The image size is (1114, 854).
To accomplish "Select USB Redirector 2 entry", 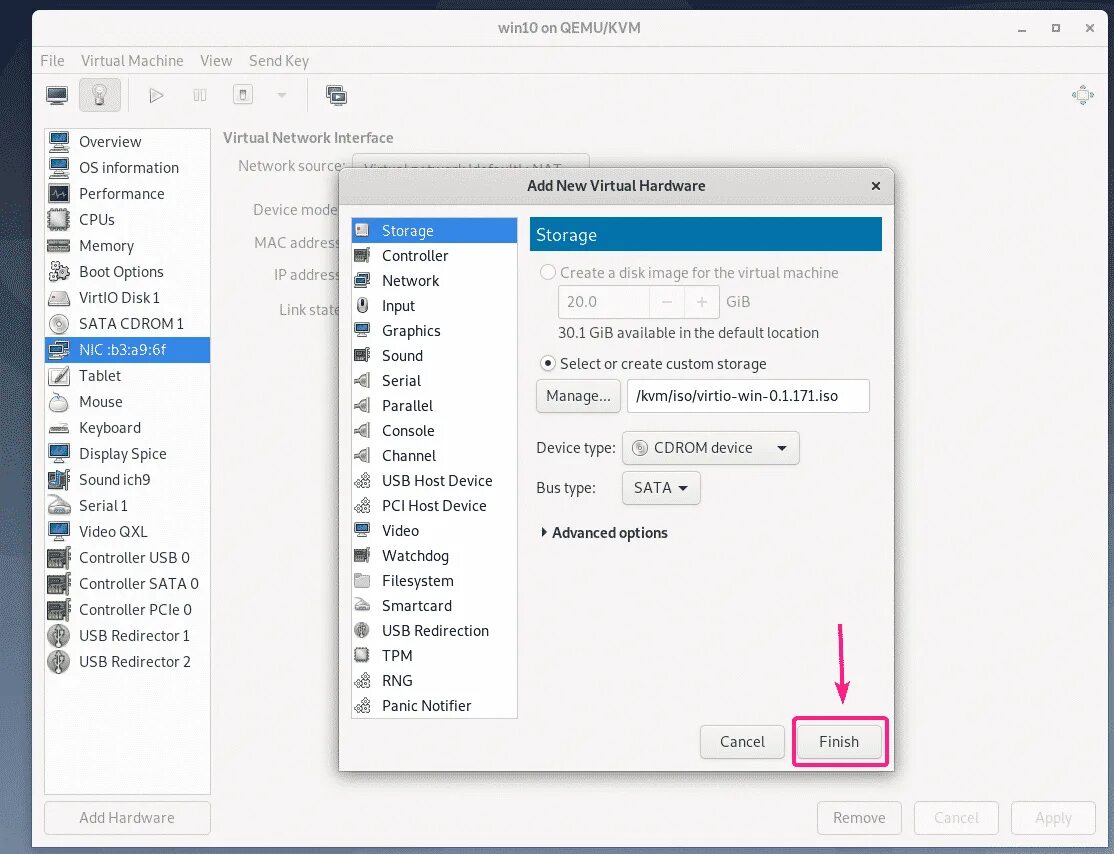I will point(127,661).
